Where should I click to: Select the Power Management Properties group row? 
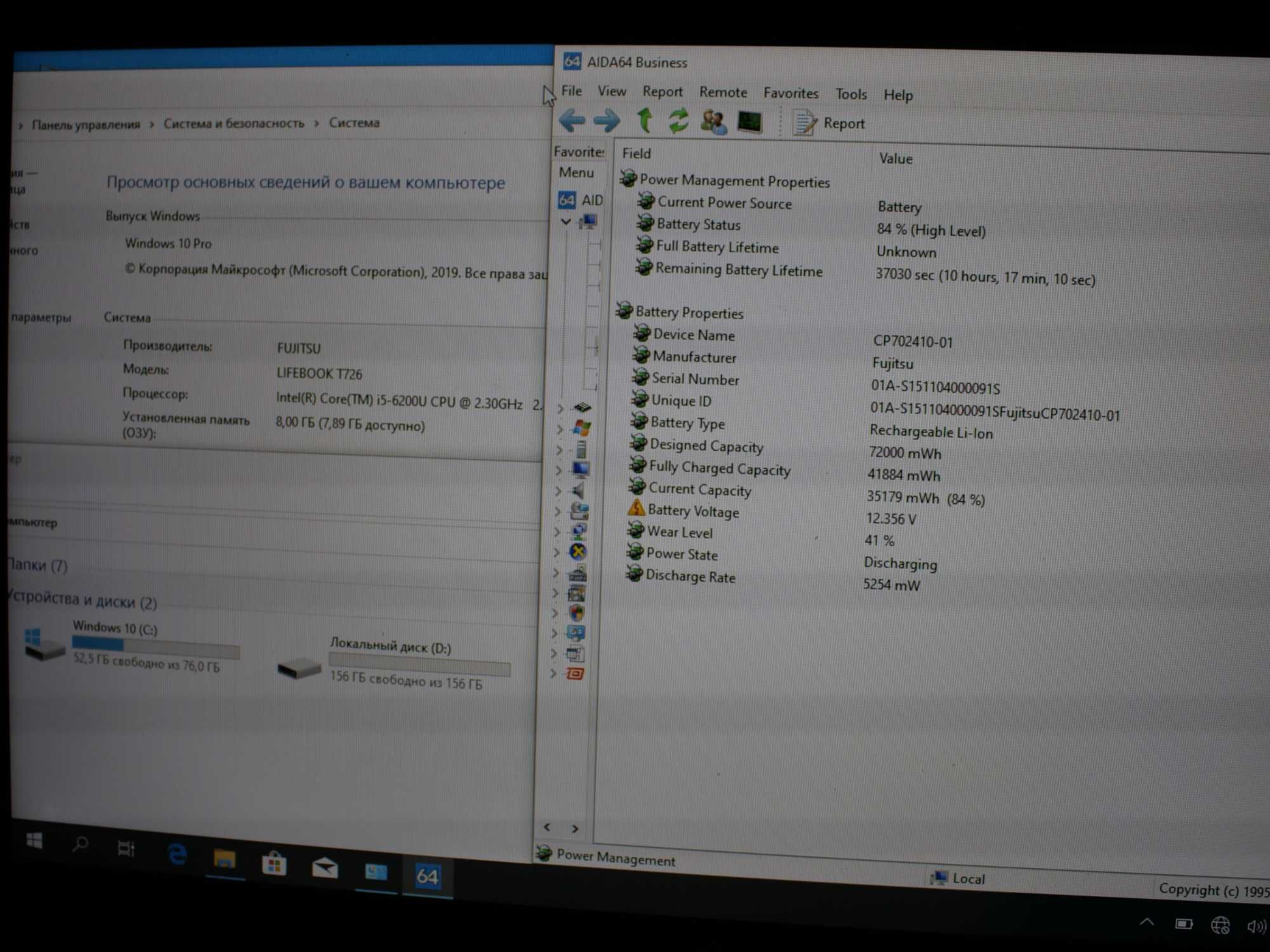pos(725,181)
